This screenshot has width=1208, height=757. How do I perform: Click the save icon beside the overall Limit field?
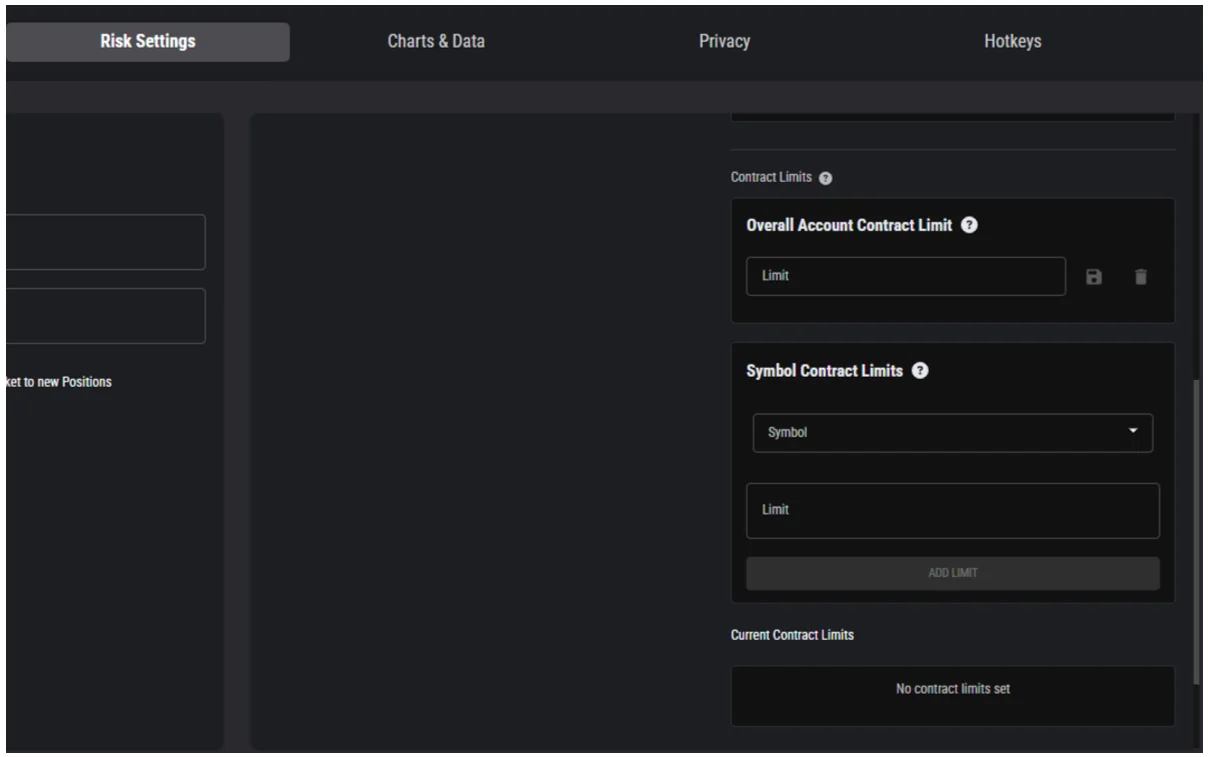(x=1094, y=277)
